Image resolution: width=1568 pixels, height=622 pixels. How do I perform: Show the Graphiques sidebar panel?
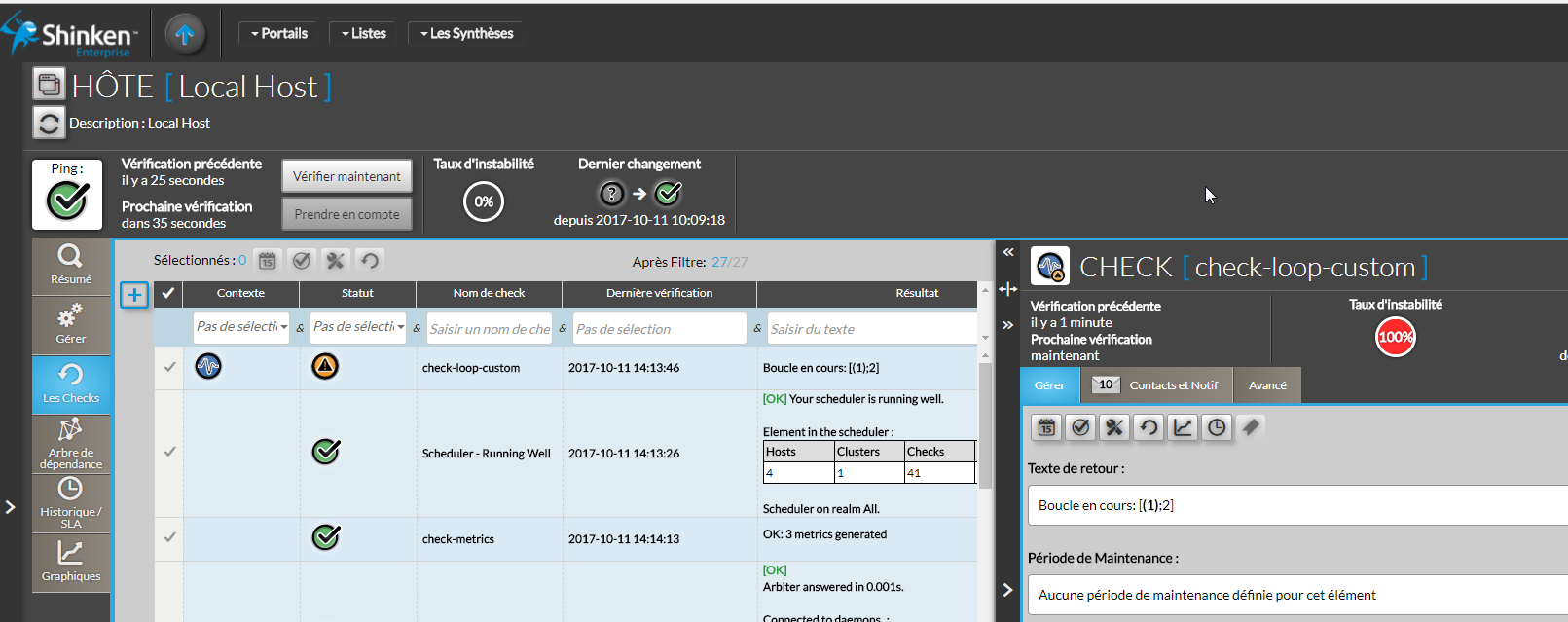70,562
